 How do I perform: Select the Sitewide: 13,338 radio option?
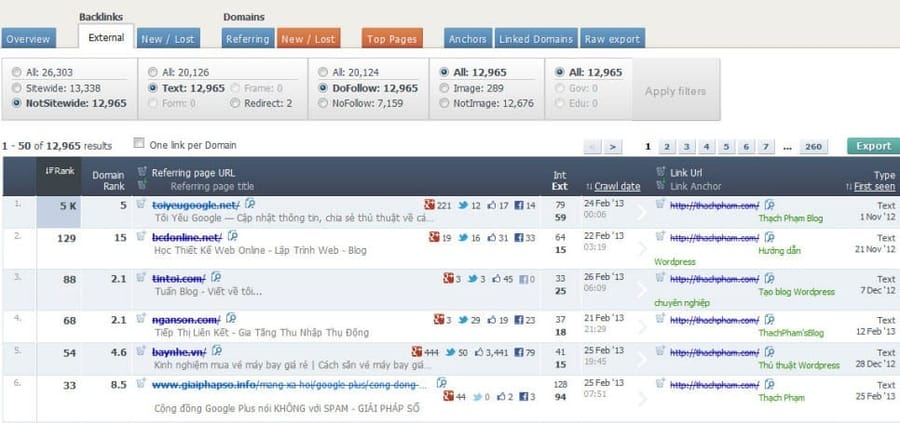click(x=16, y=88)
